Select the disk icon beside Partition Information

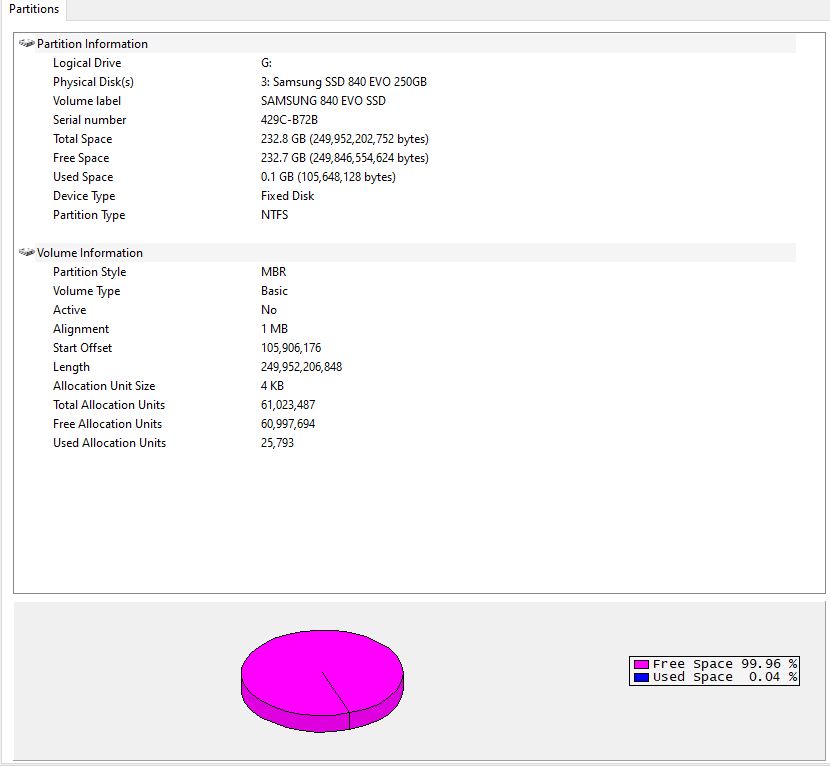26,43
